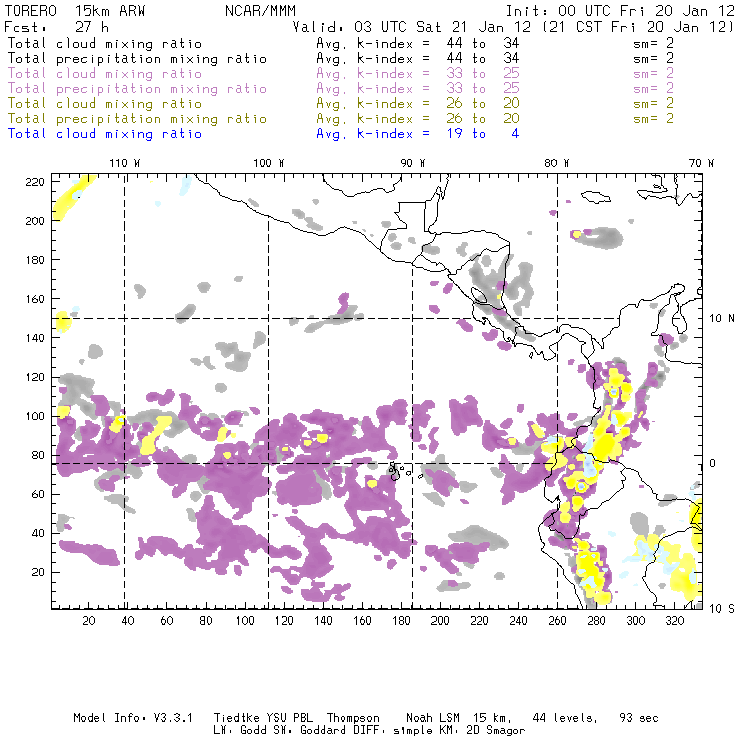740x740 pixels.
Task: Click the "110 W" longitude label
Action: click(x=125, y=163)
